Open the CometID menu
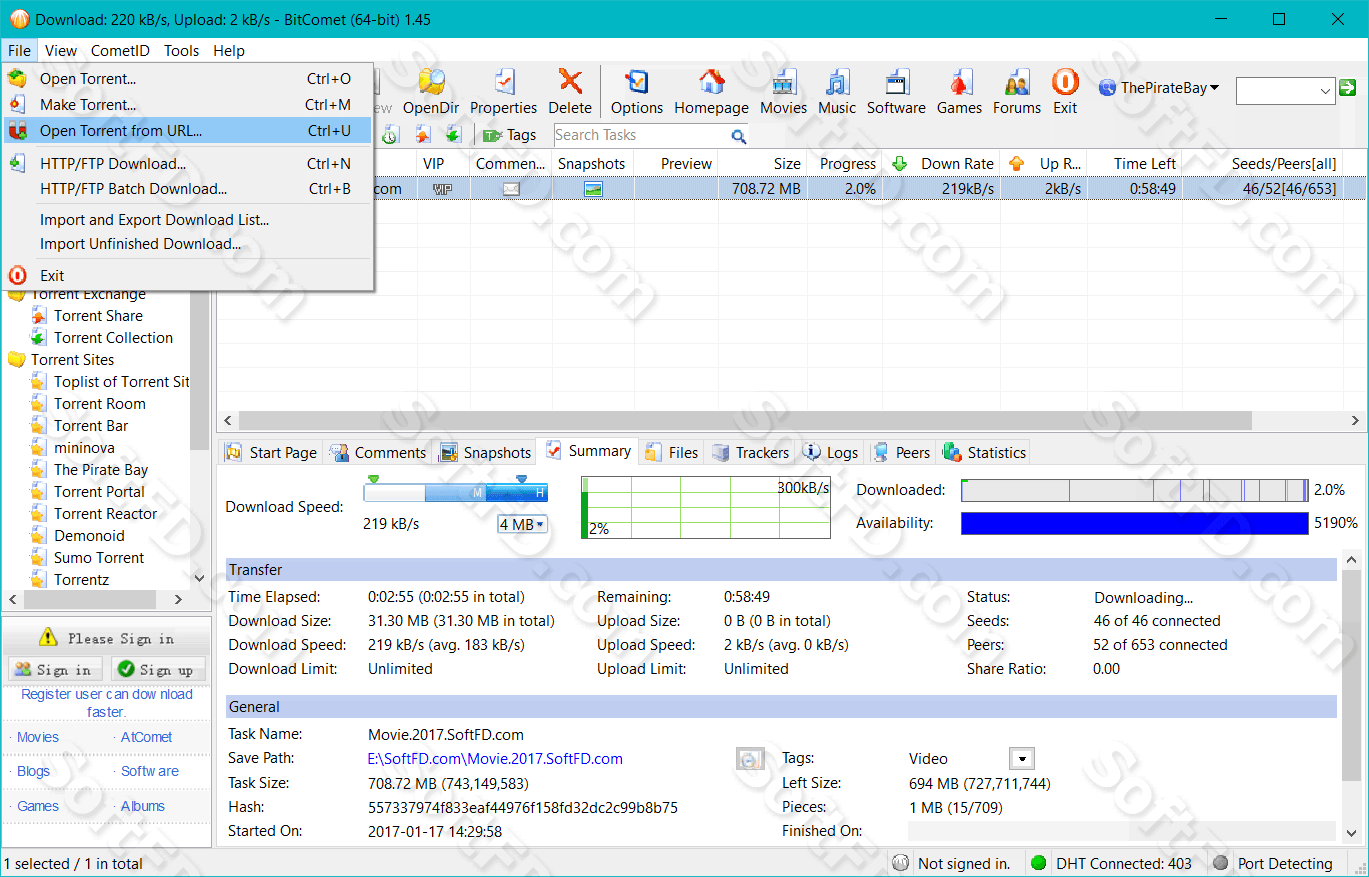The width and height of the screenshot is (1369, 877). [120, 50]
